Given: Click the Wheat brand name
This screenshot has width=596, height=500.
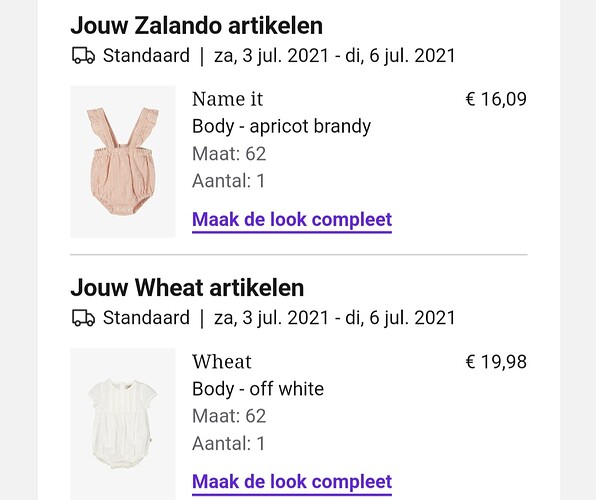Looking at the screenshot, I should (x=222, y=361).
